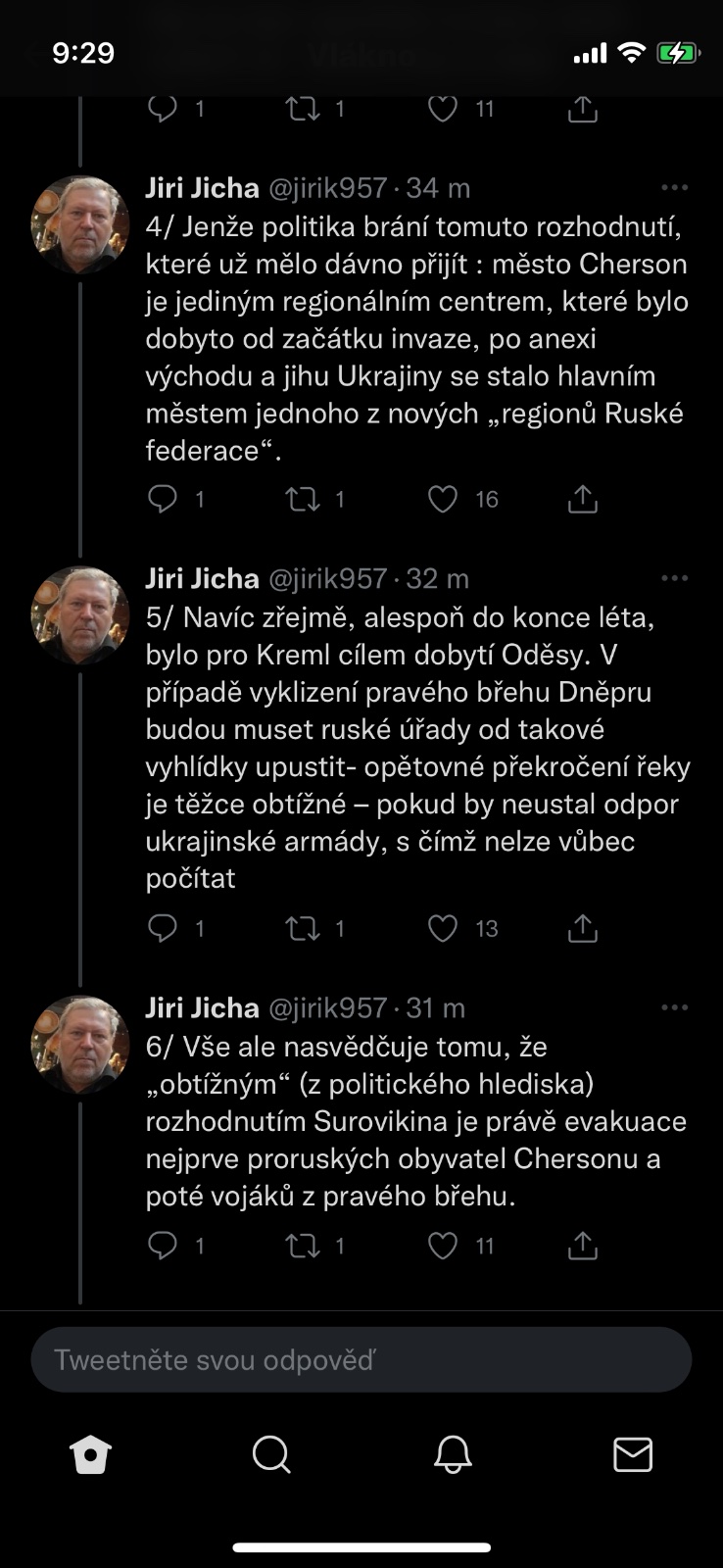Open more options for the 32 m tweet
Screen dimensions: 723x1568
pos(674,578)
